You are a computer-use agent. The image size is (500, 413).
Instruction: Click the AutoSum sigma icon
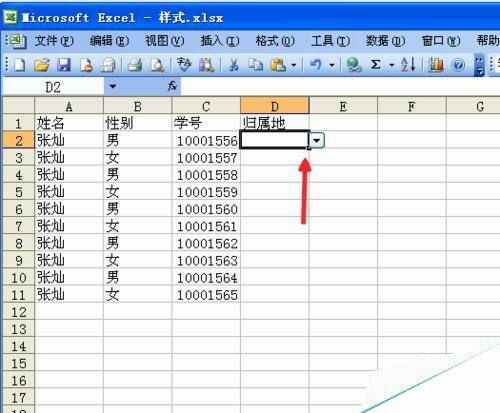[x=376, y=64]
